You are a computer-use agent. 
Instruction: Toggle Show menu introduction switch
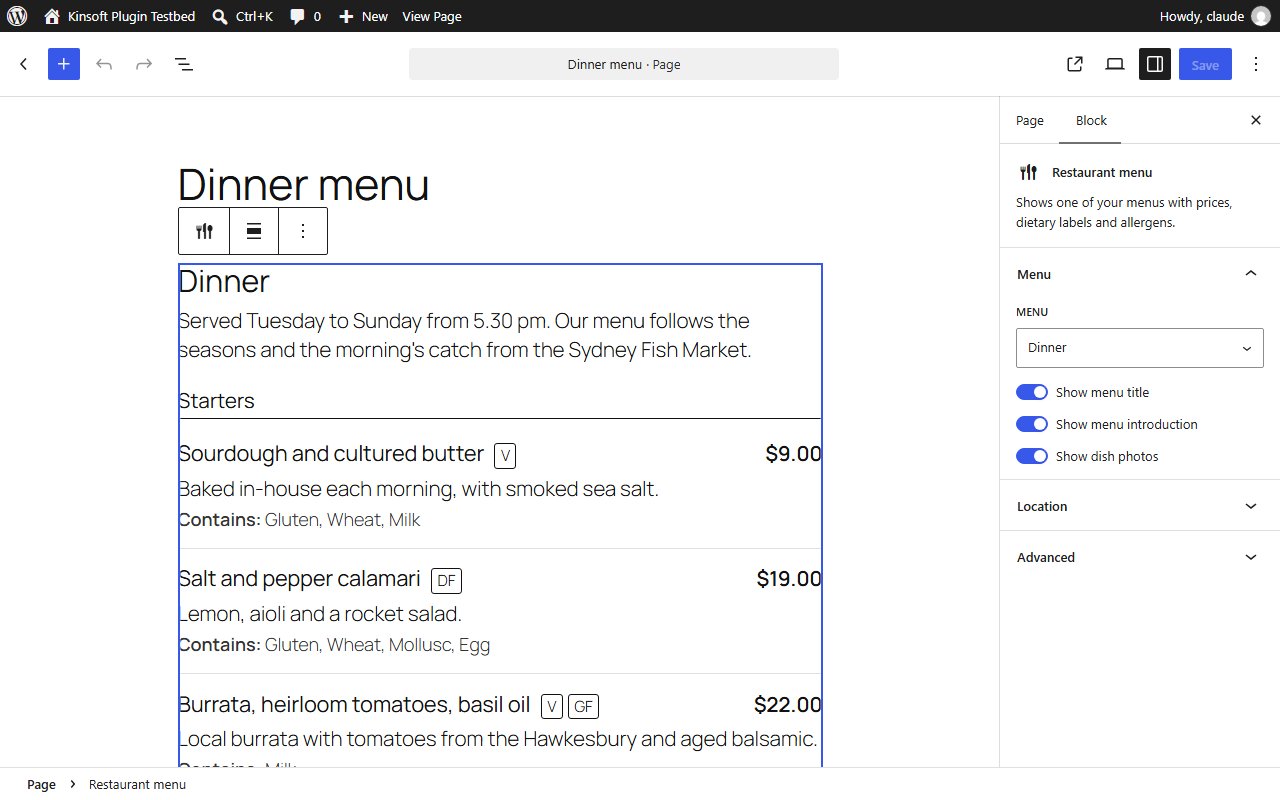(x=1032, y=424)
